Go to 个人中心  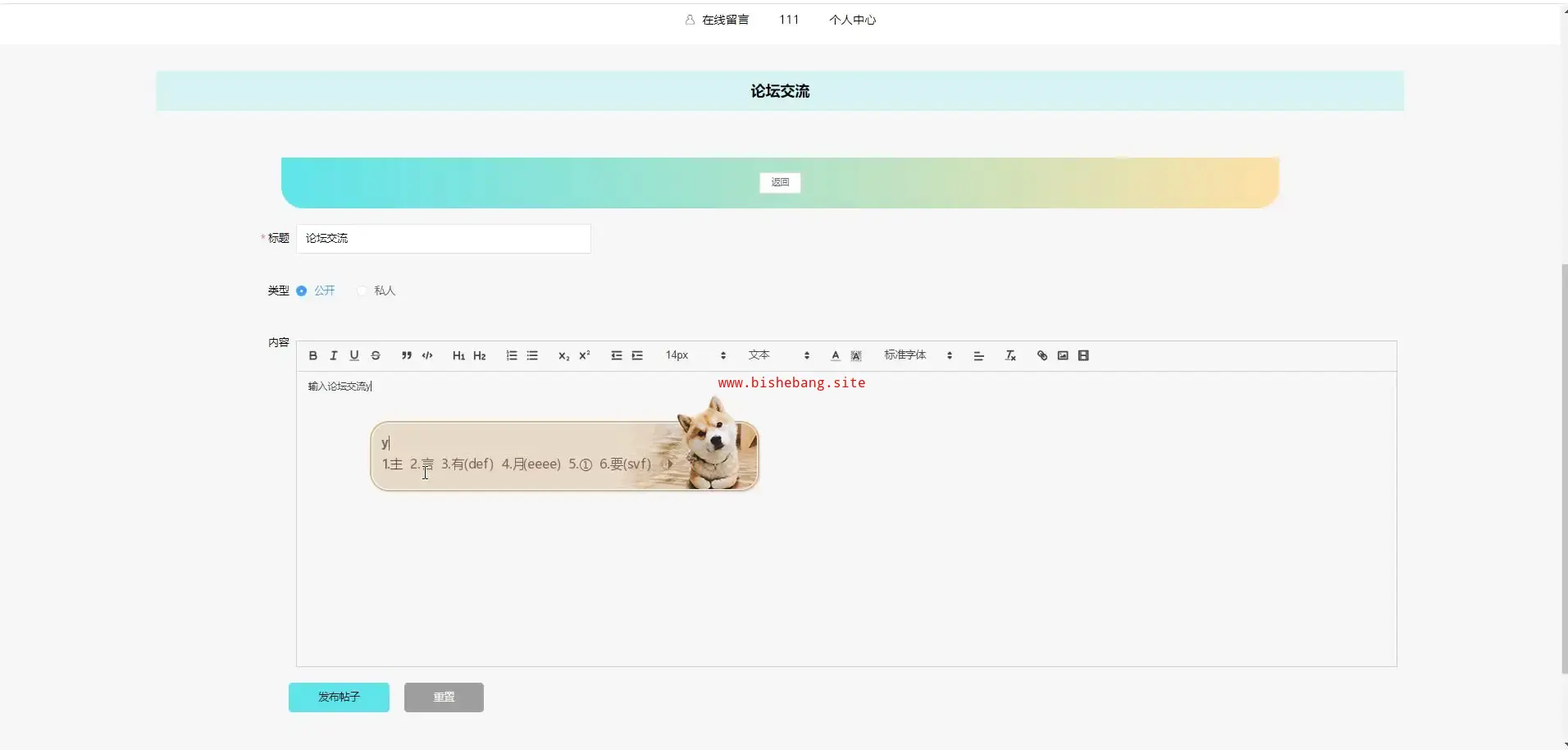pyautogui.click(x=852, y=20)
